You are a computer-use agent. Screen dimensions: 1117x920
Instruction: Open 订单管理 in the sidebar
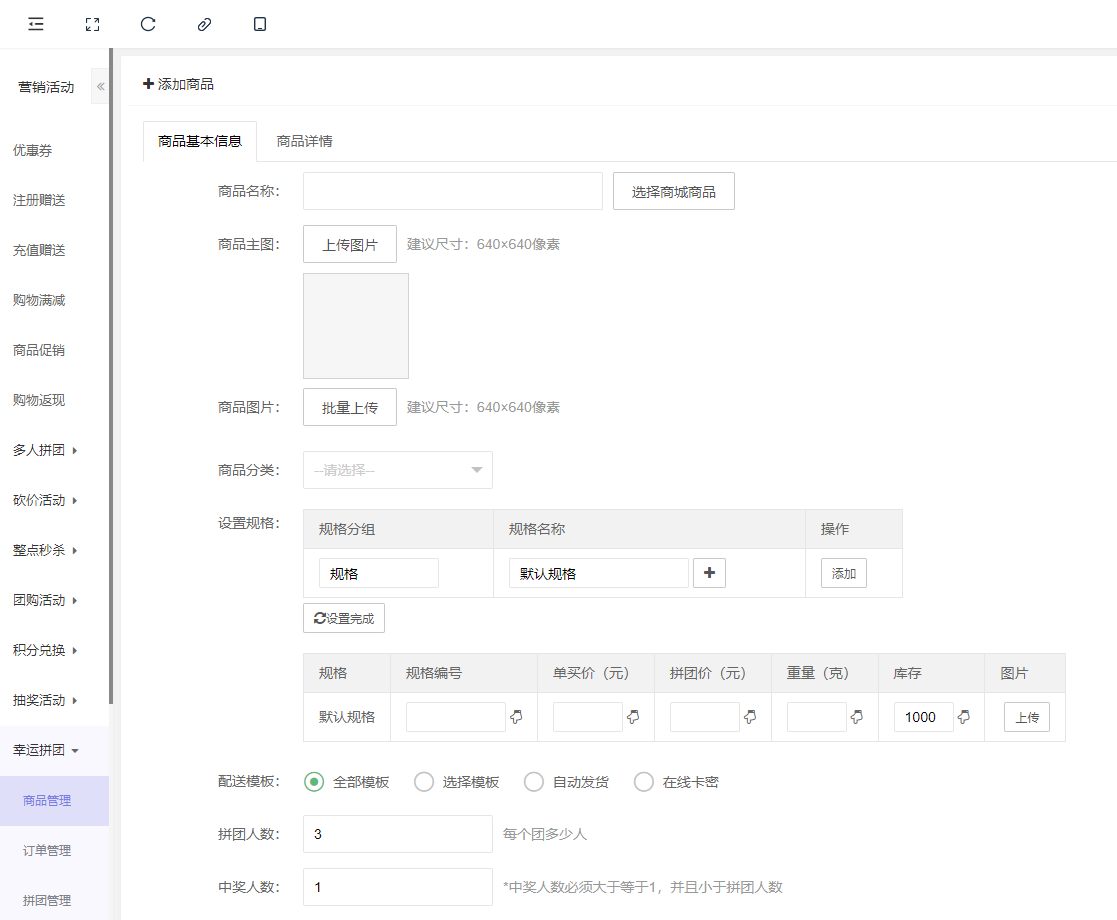click(47, 850)
